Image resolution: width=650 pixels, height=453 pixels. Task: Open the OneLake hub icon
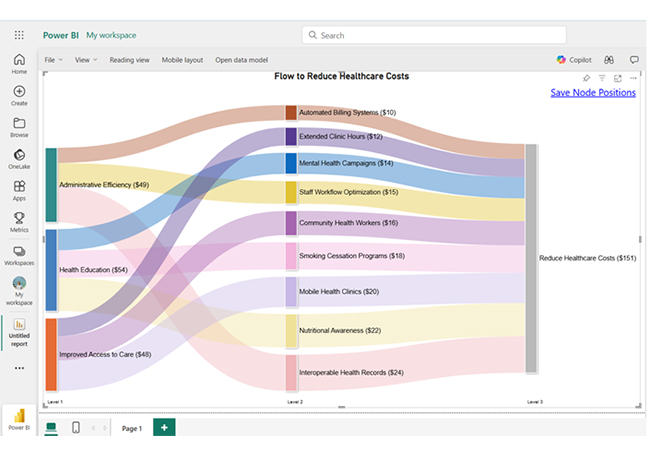pos(19,158)
